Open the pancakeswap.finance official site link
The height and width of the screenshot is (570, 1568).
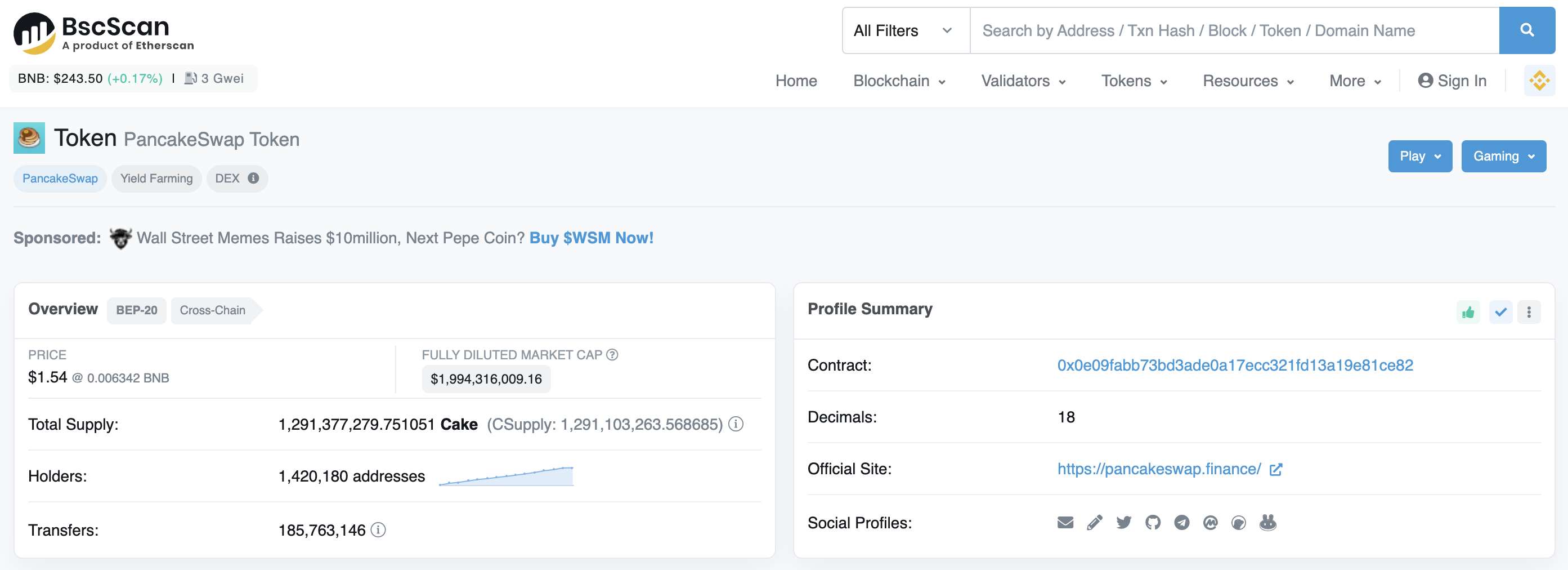1159,469
